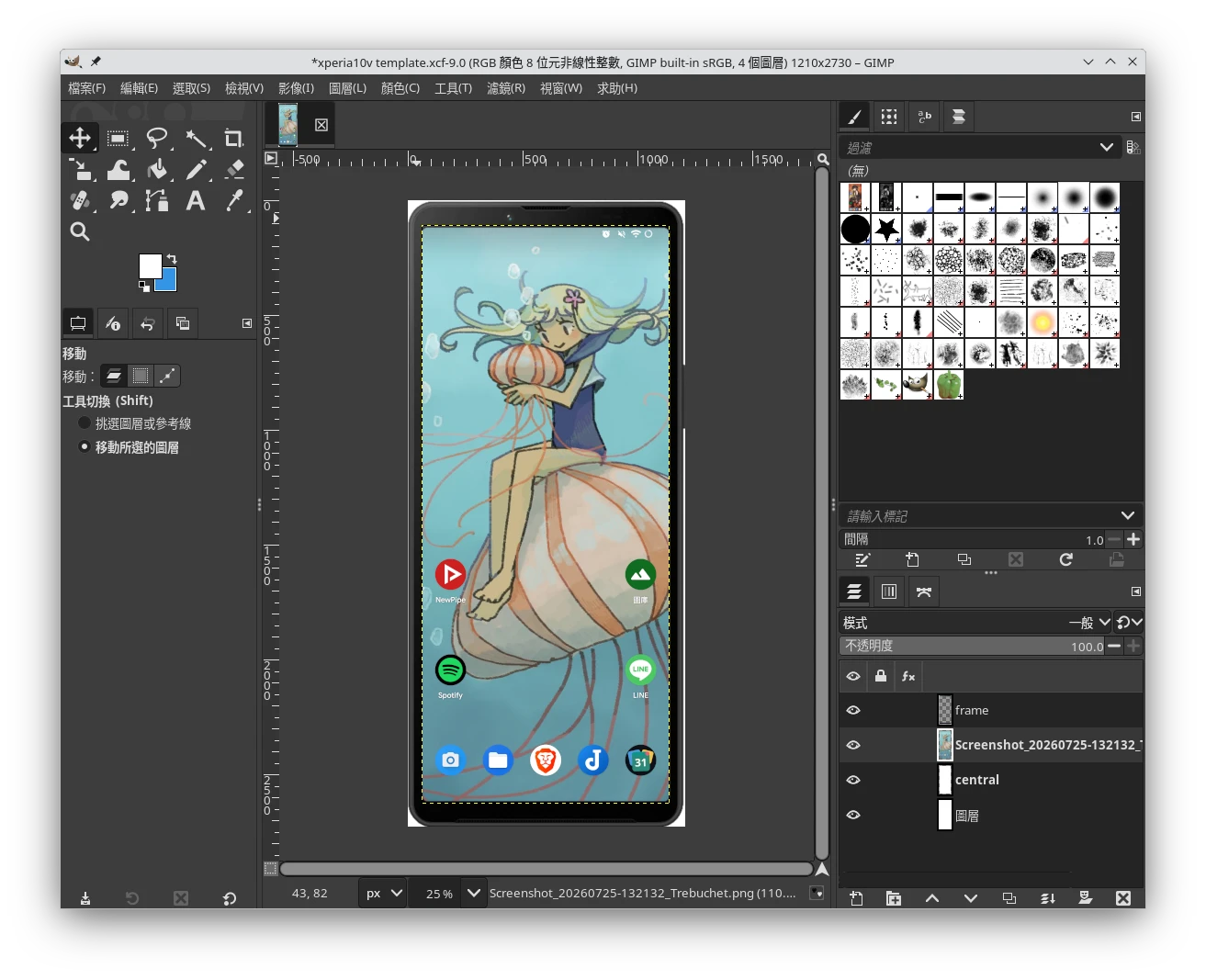
Task: Select the Text tool
Action: click(196, 200)
